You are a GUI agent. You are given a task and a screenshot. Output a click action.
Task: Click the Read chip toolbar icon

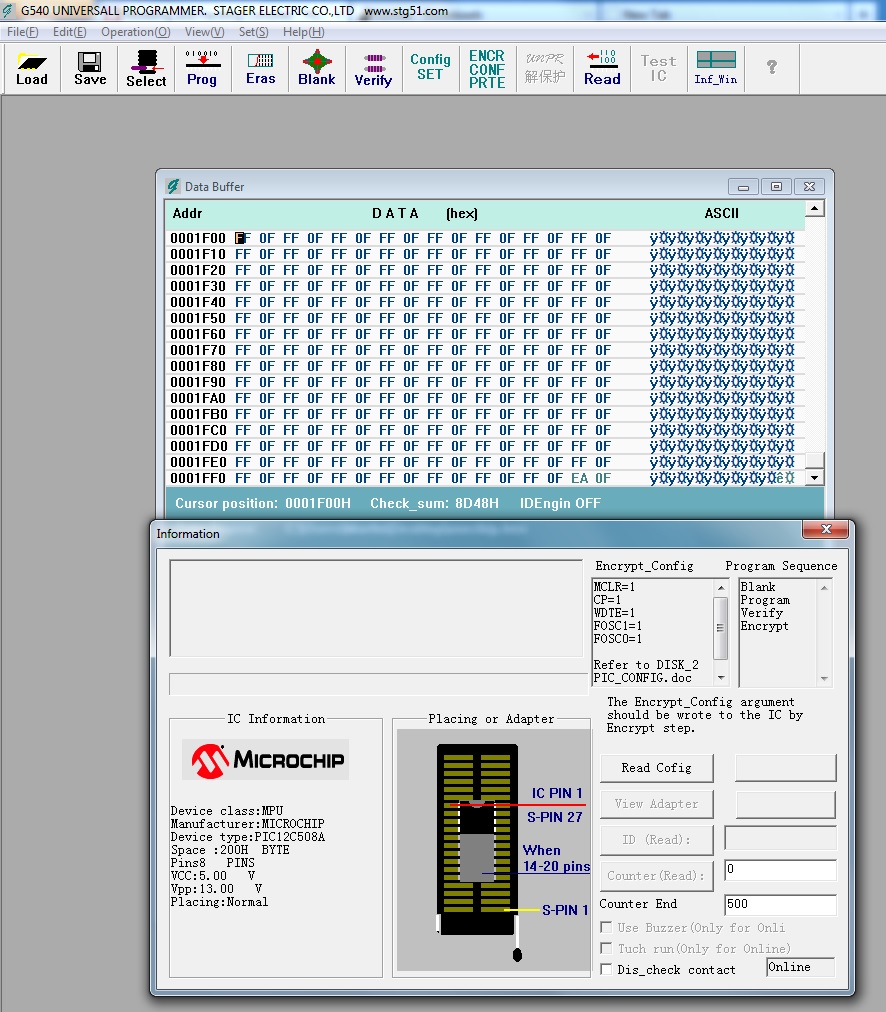(602, 68)
